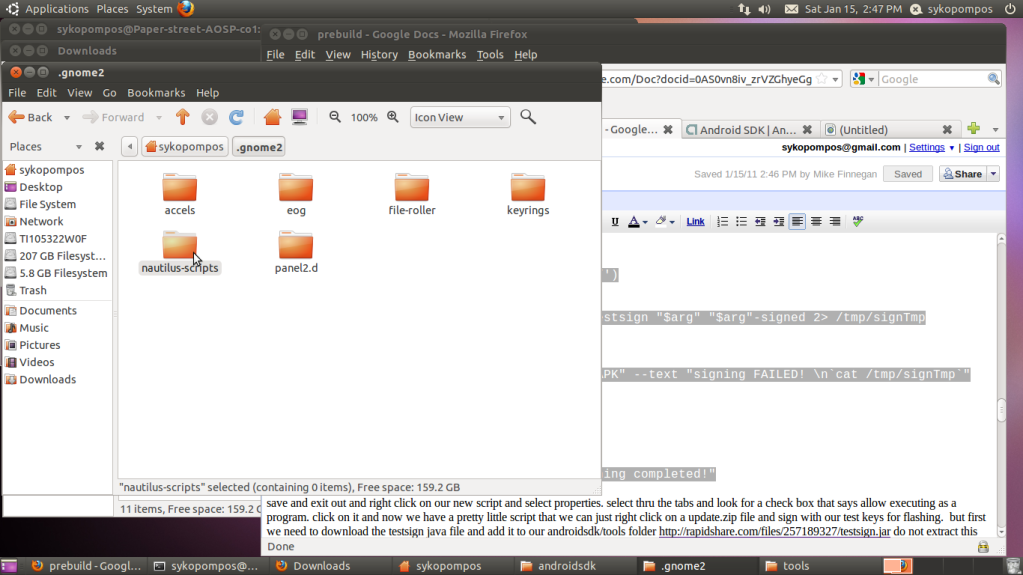Open the file search magnifier in Nautilus

(x=528, y=117)
